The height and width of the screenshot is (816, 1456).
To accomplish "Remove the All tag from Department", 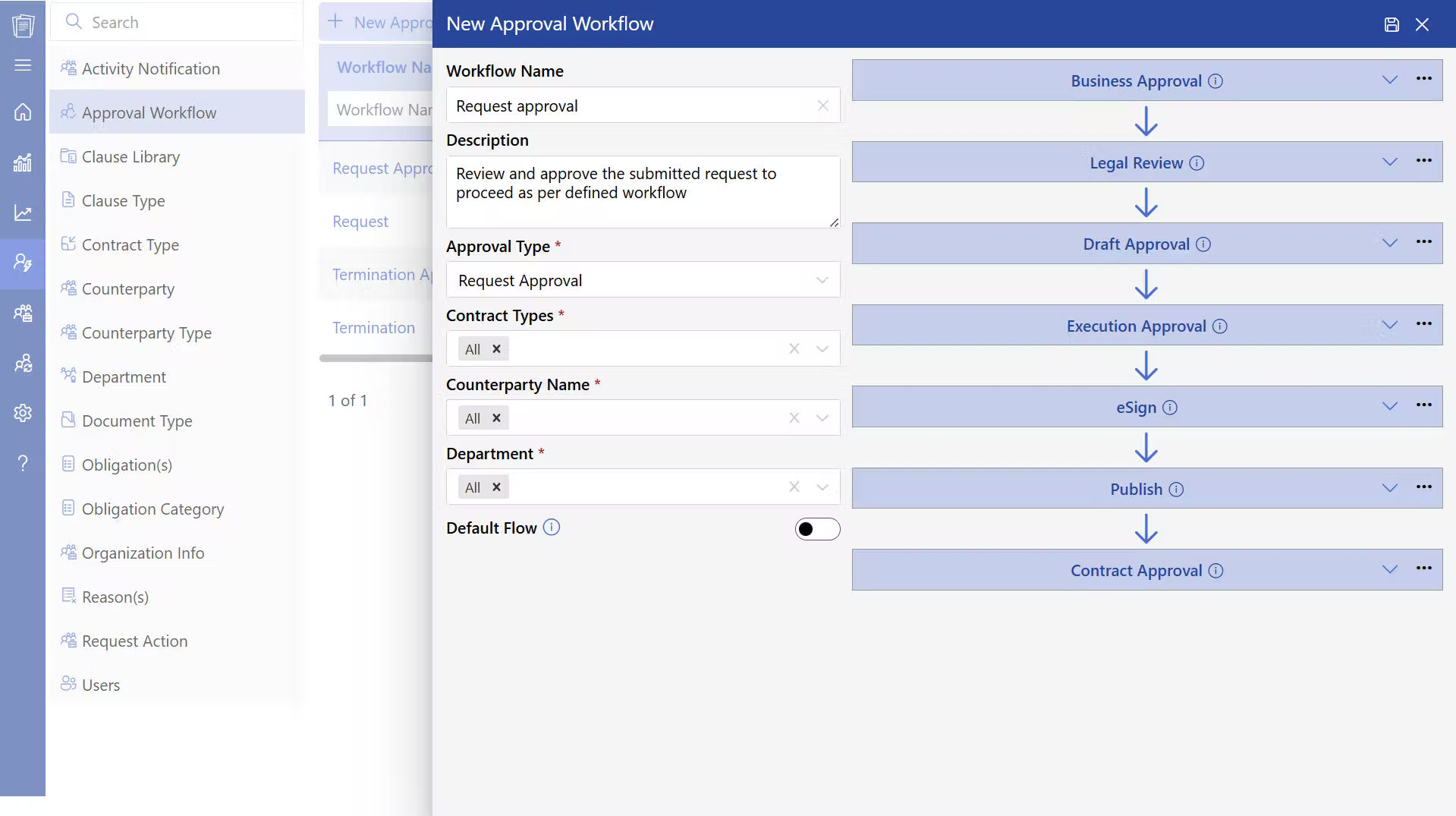I will tap(496, 487).
